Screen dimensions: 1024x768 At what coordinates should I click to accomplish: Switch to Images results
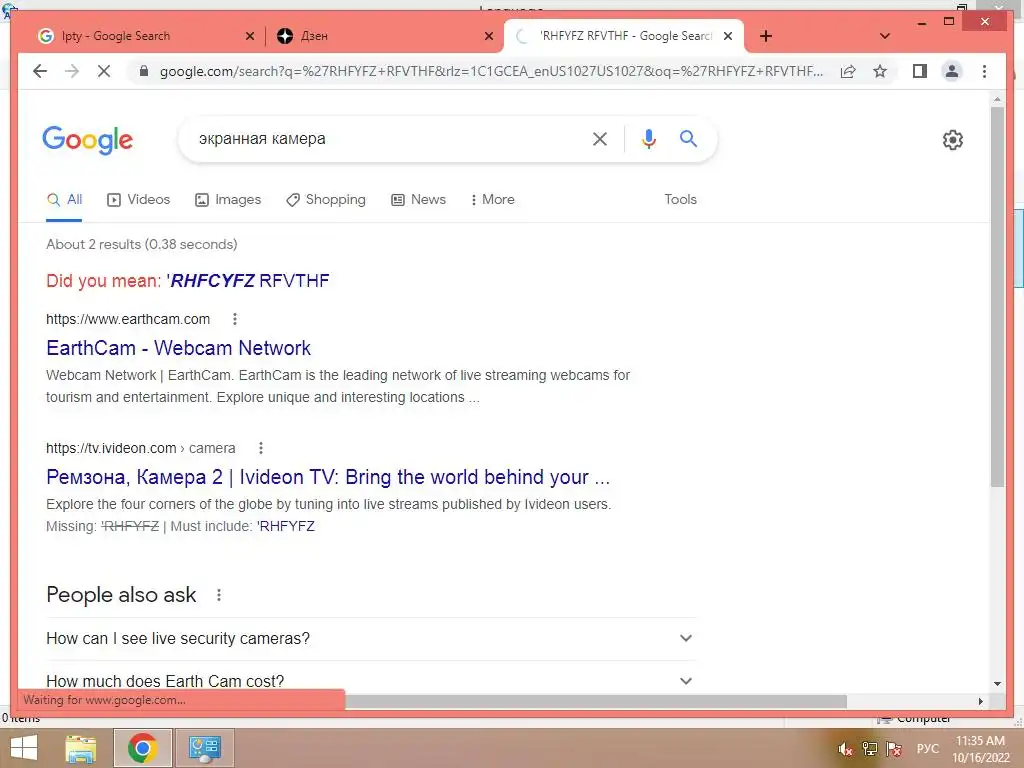228,199
